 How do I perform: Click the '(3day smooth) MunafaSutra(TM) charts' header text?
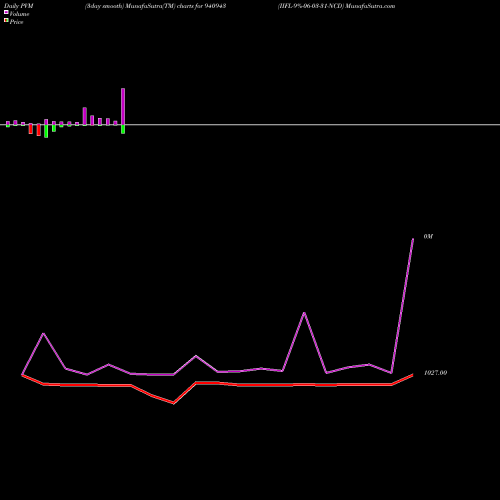[x=139, y=6]
